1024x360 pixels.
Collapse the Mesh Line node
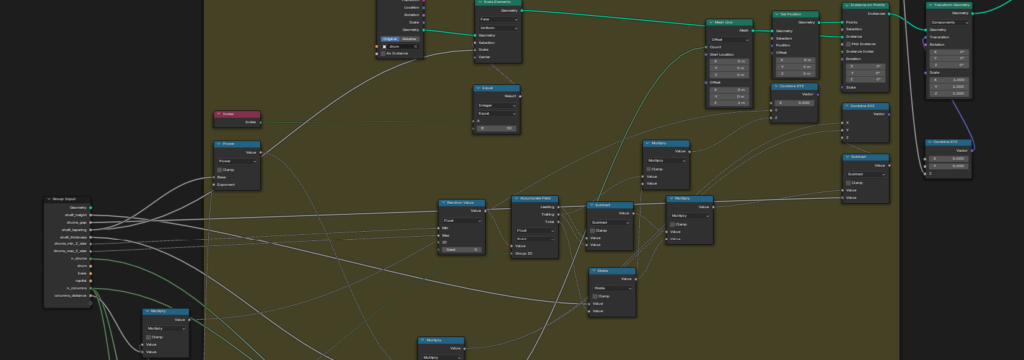coord(711,22)
